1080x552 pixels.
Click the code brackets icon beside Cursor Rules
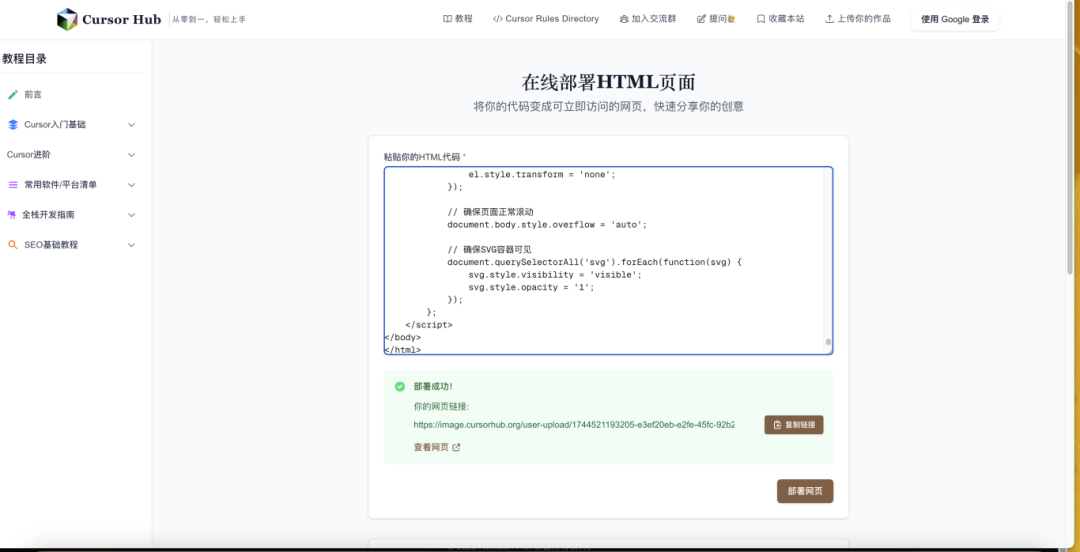point(498,19)
